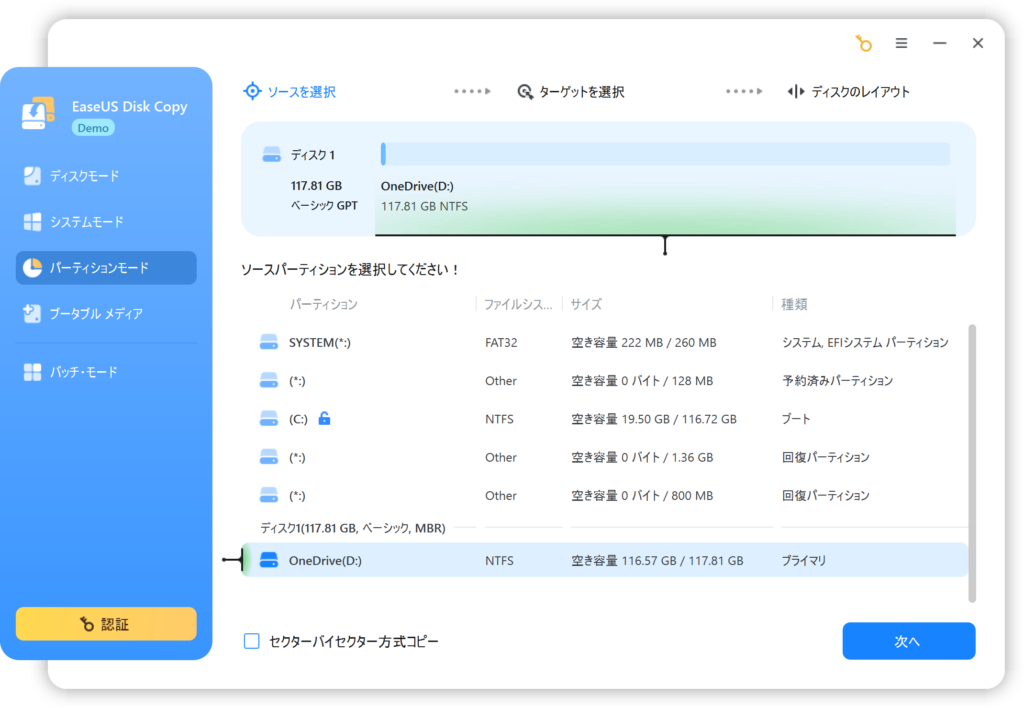Select パーティションモード in sidebar

tap(106, 268)
